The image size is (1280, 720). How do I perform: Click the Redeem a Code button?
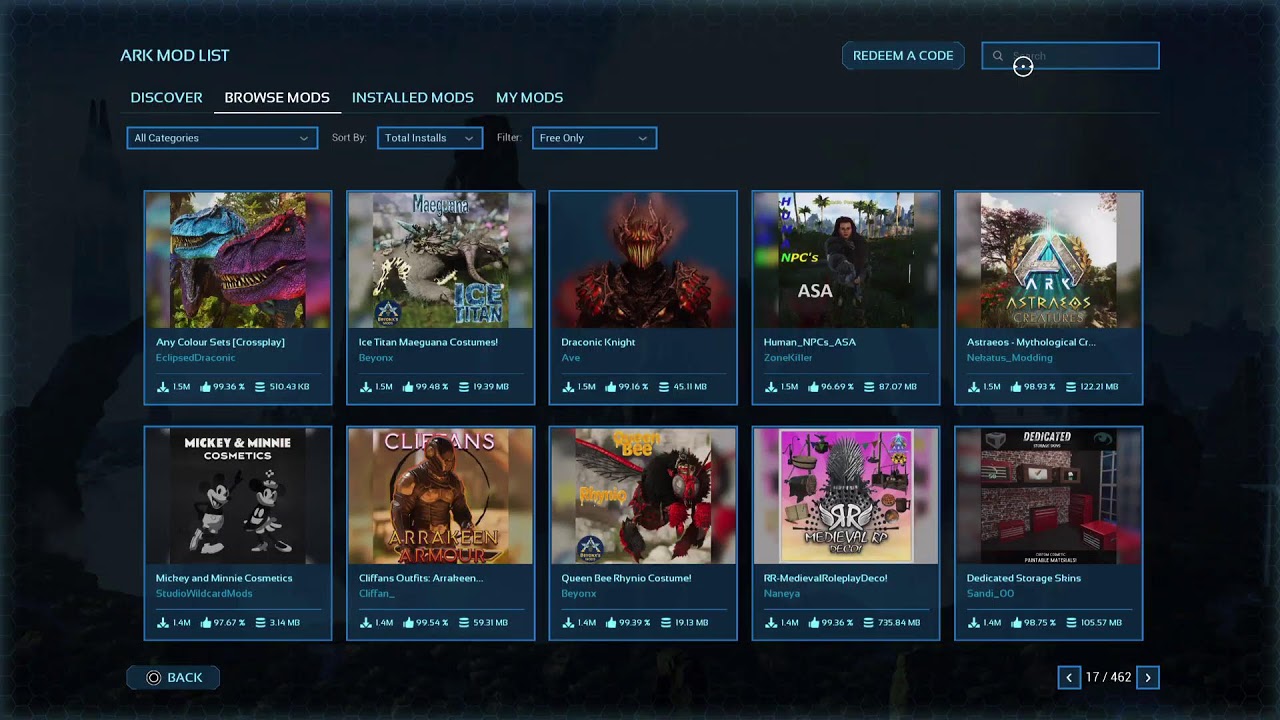(x=903, y=56)
